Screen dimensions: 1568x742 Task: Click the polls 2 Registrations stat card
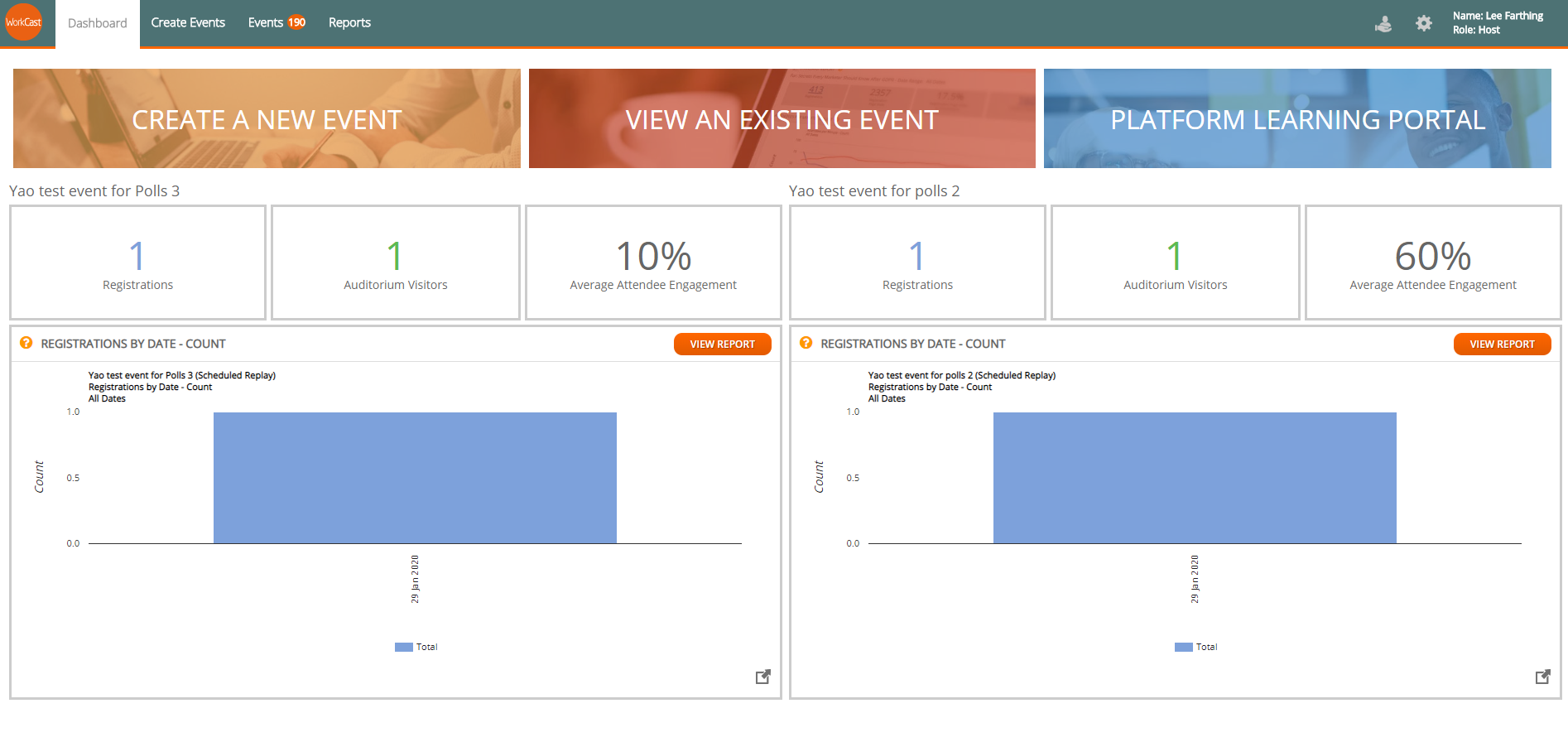917,263
